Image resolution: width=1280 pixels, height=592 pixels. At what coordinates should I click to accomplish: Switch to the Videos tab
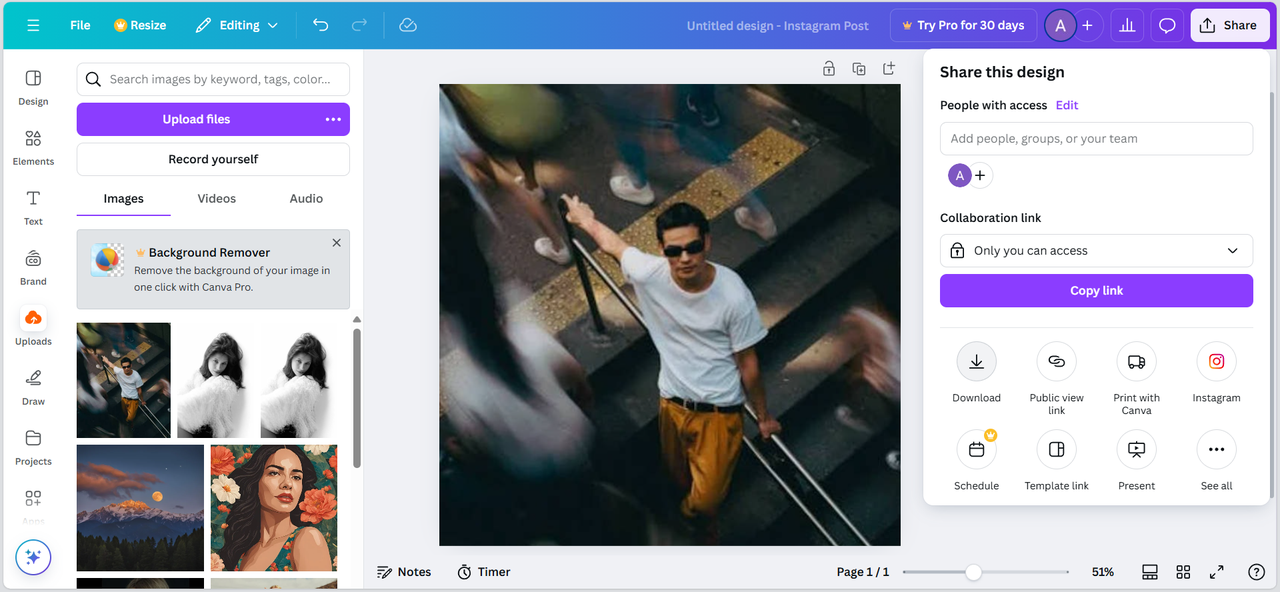[216, 199]
